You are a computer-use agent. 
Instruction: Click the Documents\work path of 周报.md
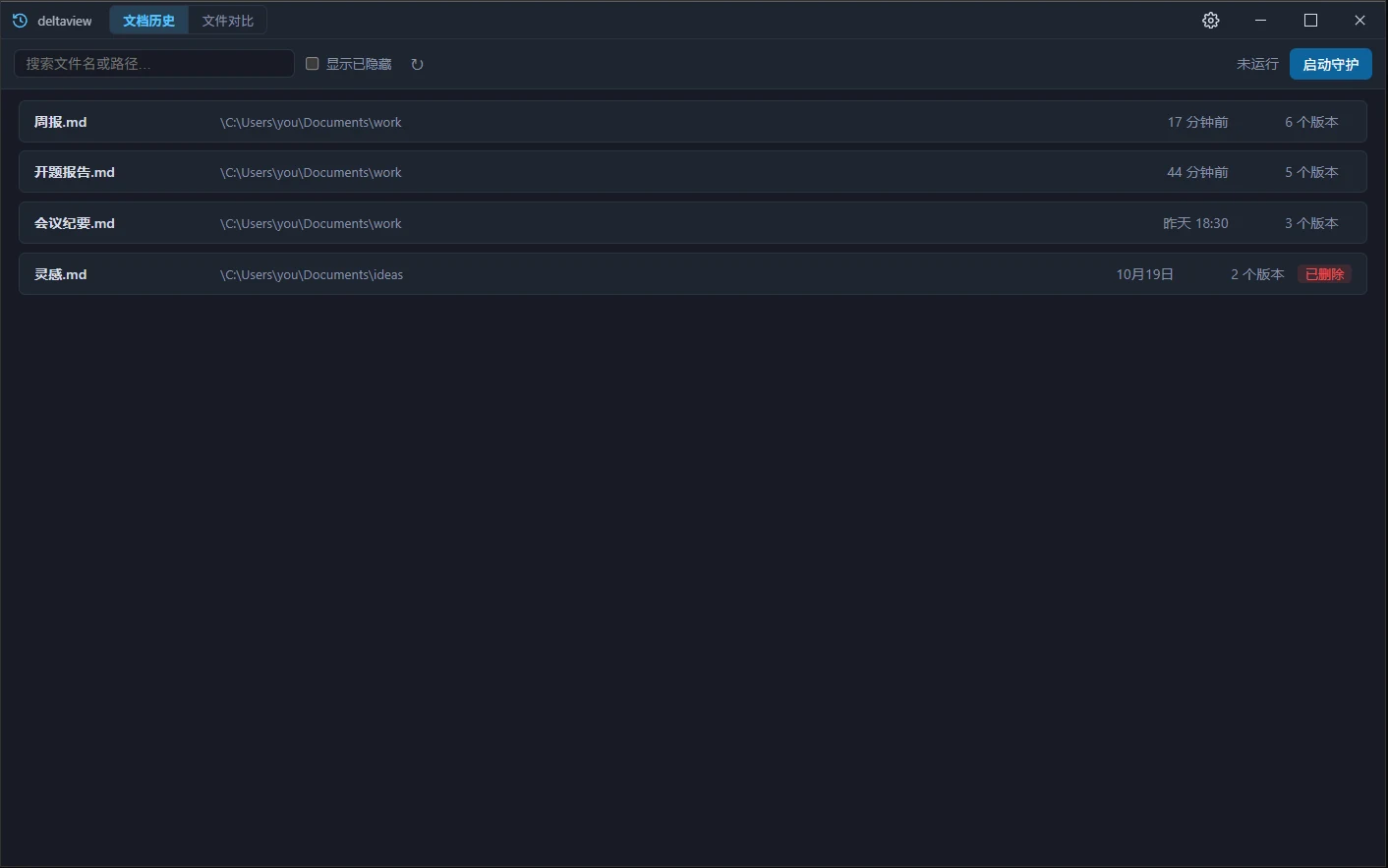(x=311, y=122)
